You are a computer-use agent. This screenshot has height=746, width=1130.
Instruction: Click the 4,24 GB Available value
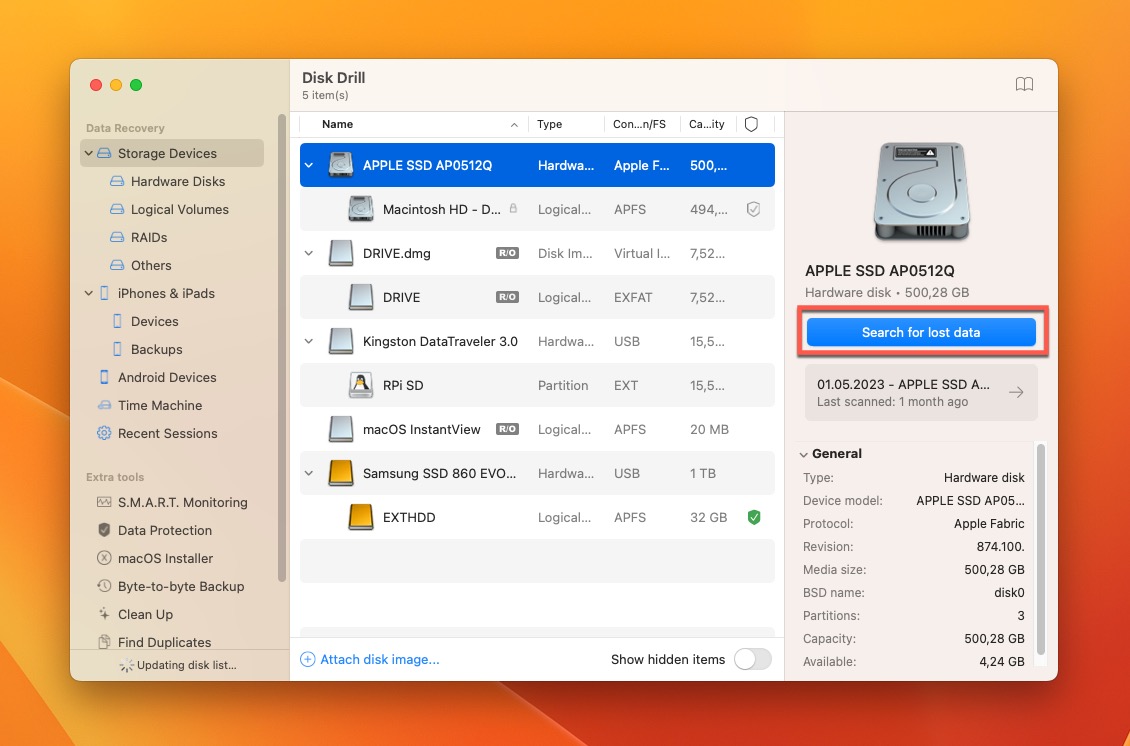[x=1002, y=662]
